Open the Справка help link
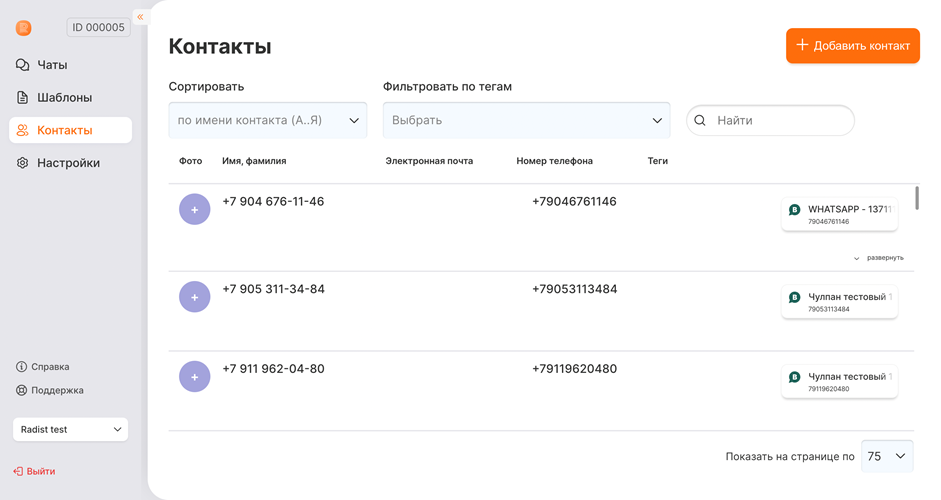Viewport: 941px width, 500px height. click(x=43, y=366)
